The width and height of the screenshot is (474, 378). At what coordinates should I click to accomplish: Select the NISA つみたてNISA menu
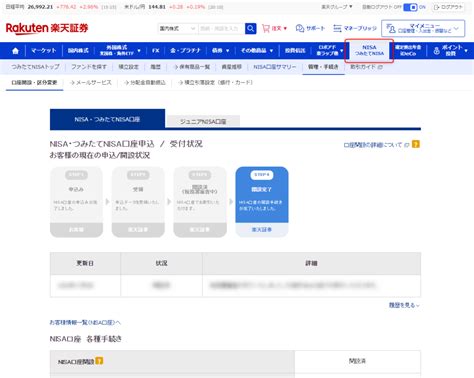pos(369,51)
